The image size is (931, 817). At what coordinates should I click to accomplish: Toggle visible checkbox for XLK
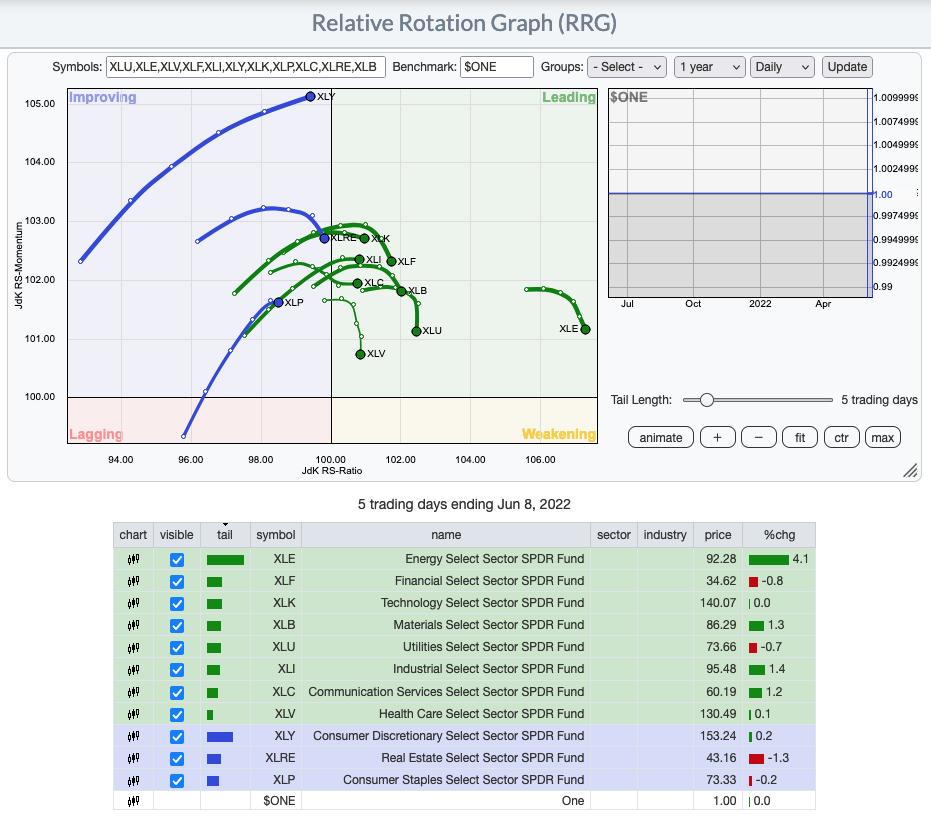point(177,603)
